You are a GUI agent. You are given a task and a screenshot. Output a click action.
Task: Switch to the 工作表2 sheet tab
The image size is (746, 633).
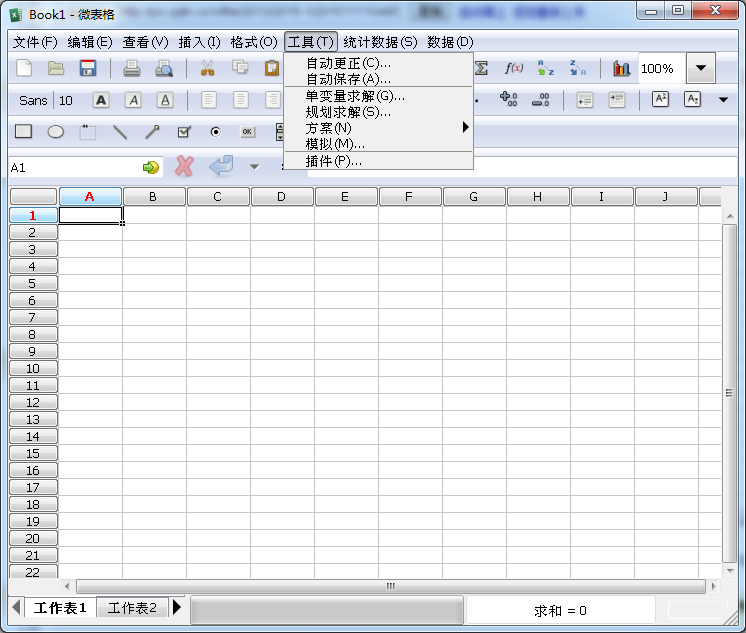(x=132, y=608)
